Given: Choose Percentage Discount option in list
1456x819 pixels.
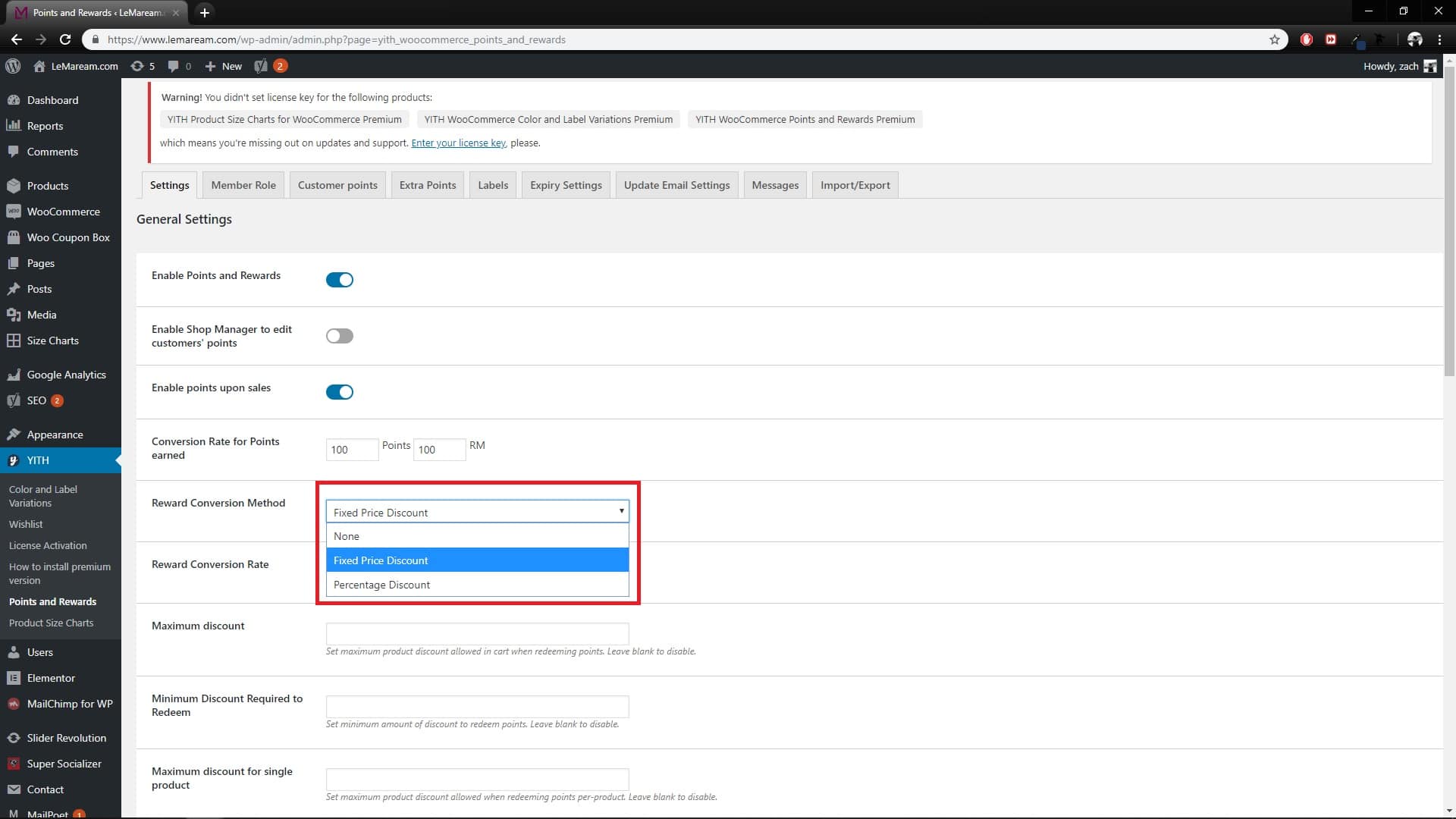Looking at the screenshot, I should click(477, 585).
